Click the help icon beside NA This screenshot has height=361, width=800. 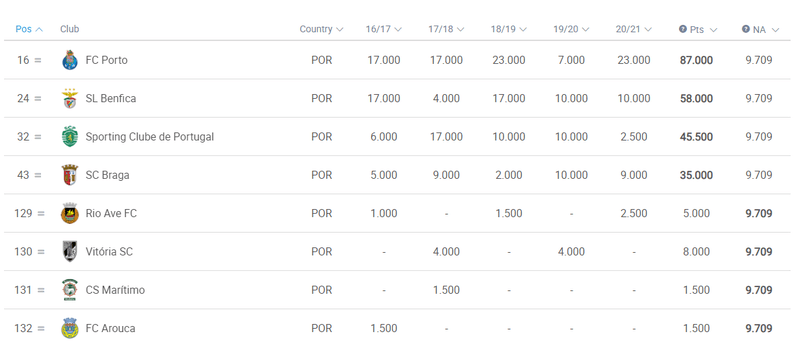point(745,29)
